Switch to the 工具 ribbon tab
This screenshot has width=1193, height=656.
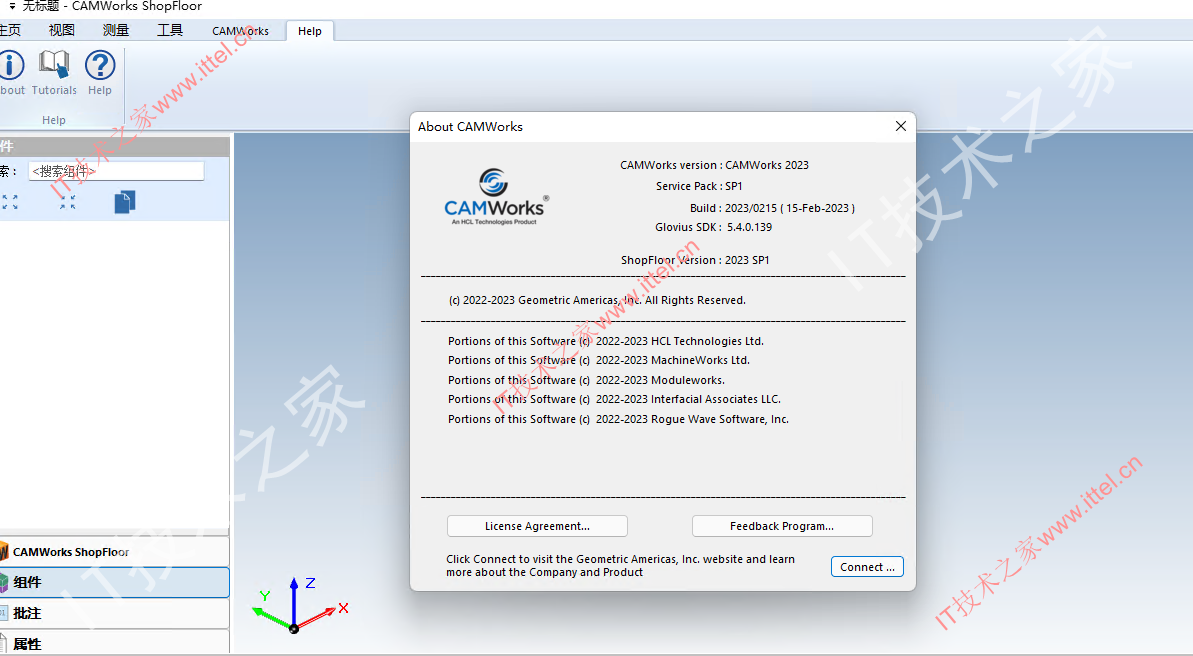tap(170, 30)
